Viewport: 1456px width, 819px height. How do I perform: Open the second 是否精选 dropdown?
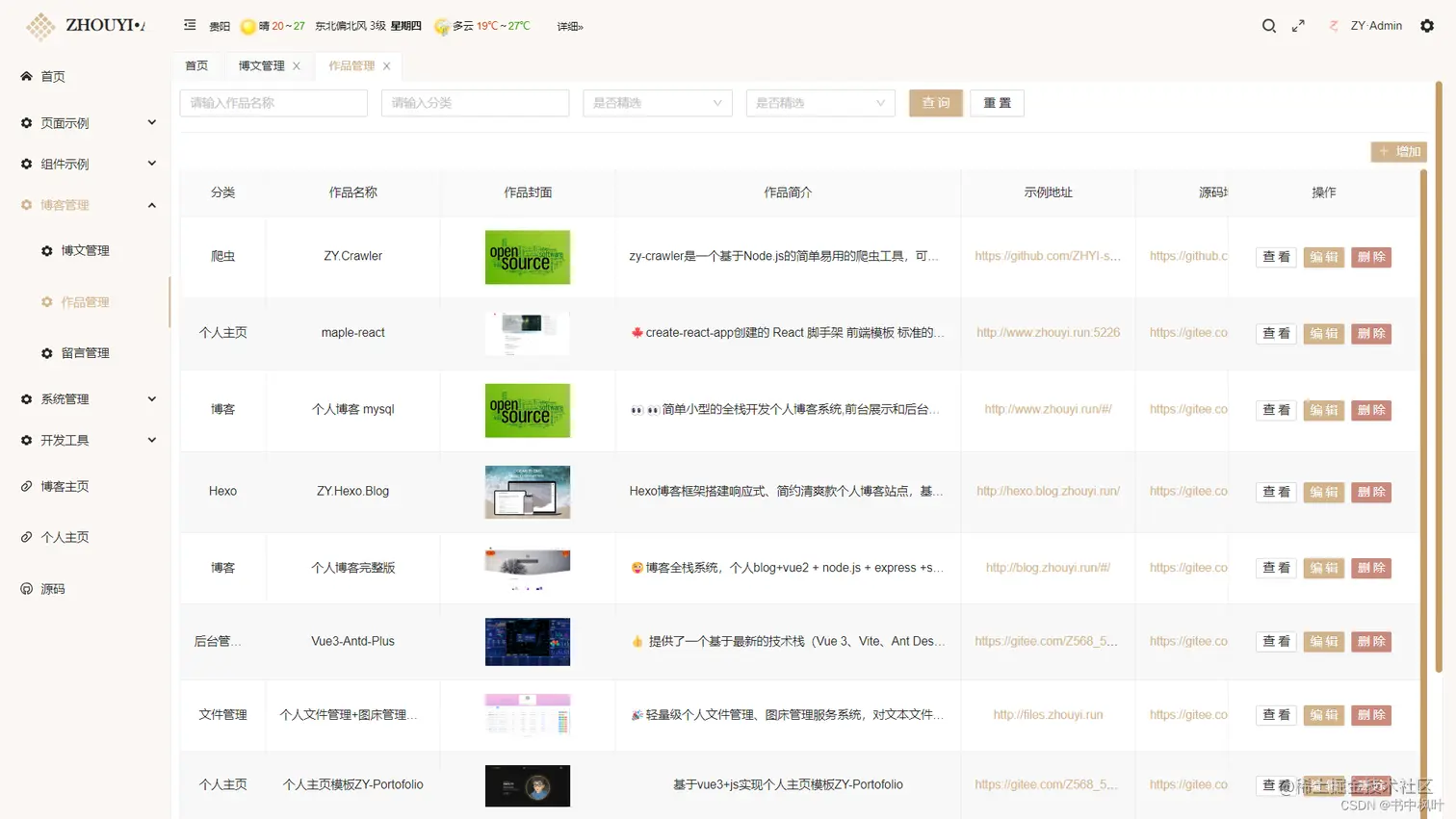pyautogui.click(x=819, y=102)
